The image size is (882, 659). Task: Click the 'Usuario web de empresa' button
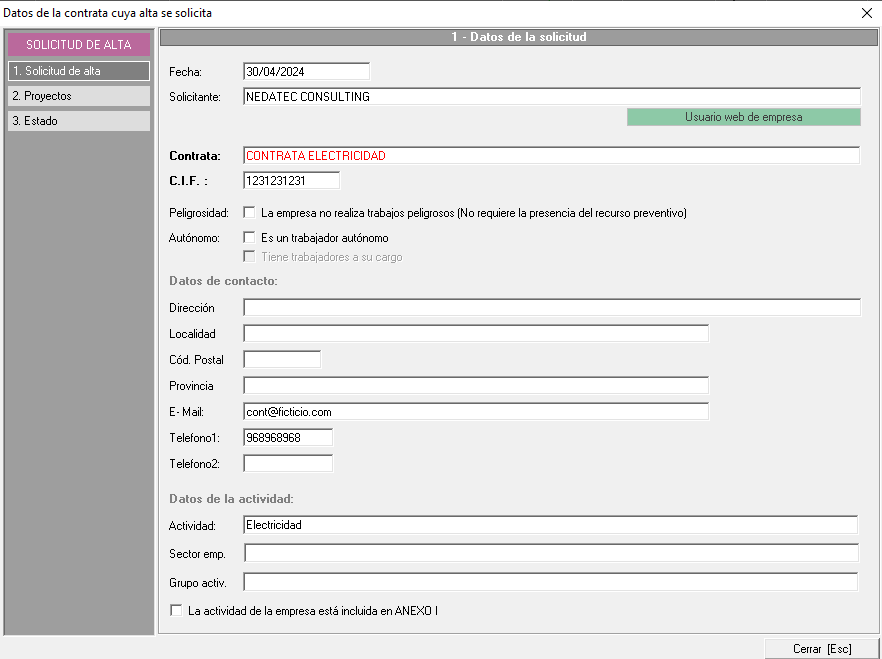[x=743, y=117]
